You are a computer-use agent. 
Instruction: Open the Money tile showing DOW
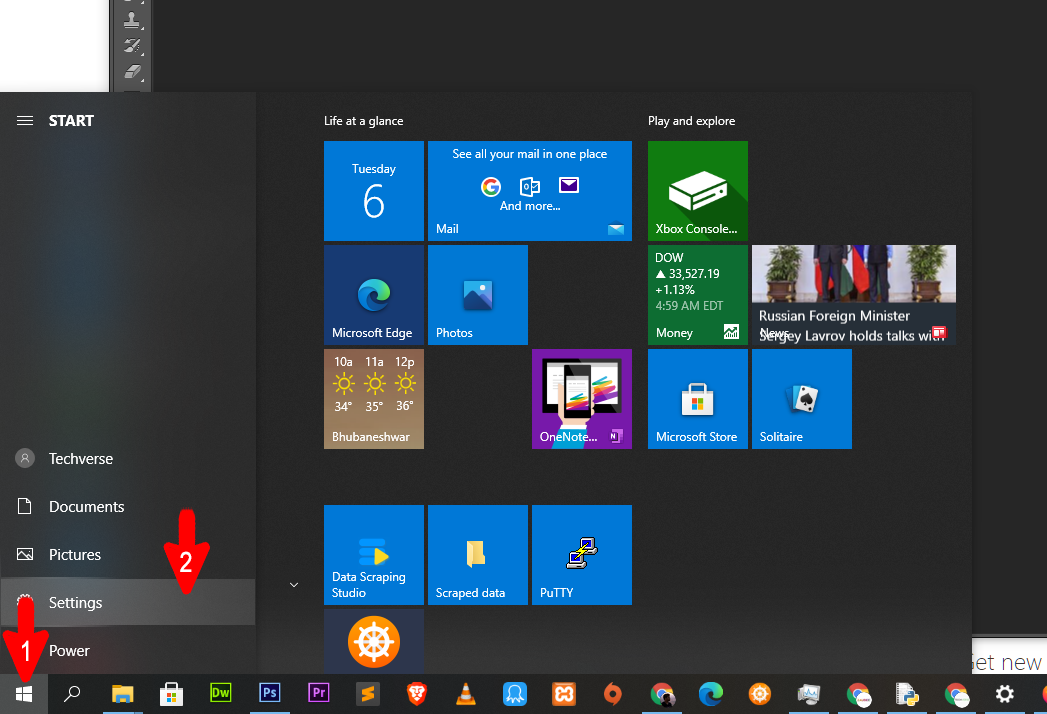[x=698, y=295]
